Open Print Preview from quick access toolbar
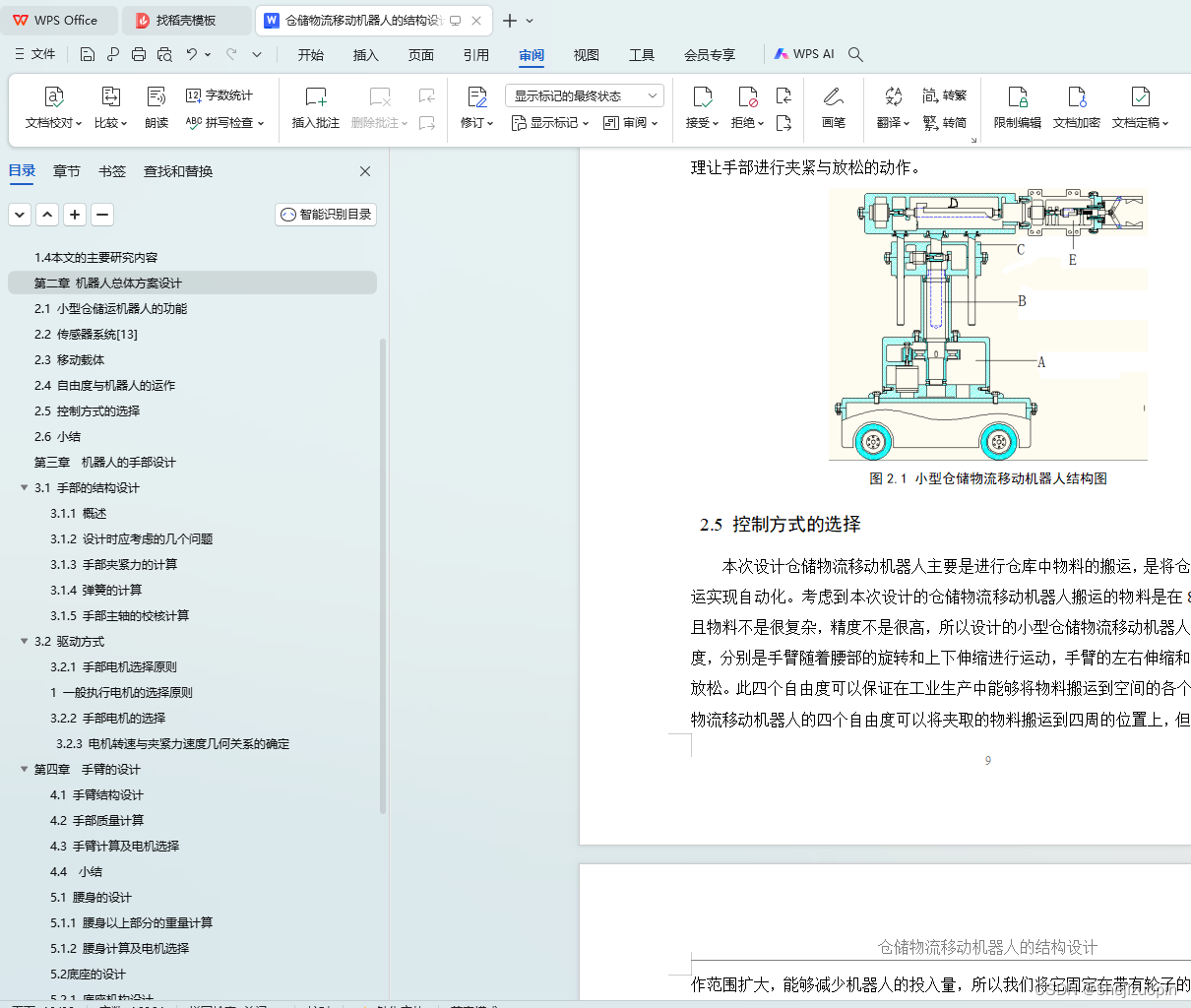This screenshot has width=1191, height=1008. coord(164,55)
